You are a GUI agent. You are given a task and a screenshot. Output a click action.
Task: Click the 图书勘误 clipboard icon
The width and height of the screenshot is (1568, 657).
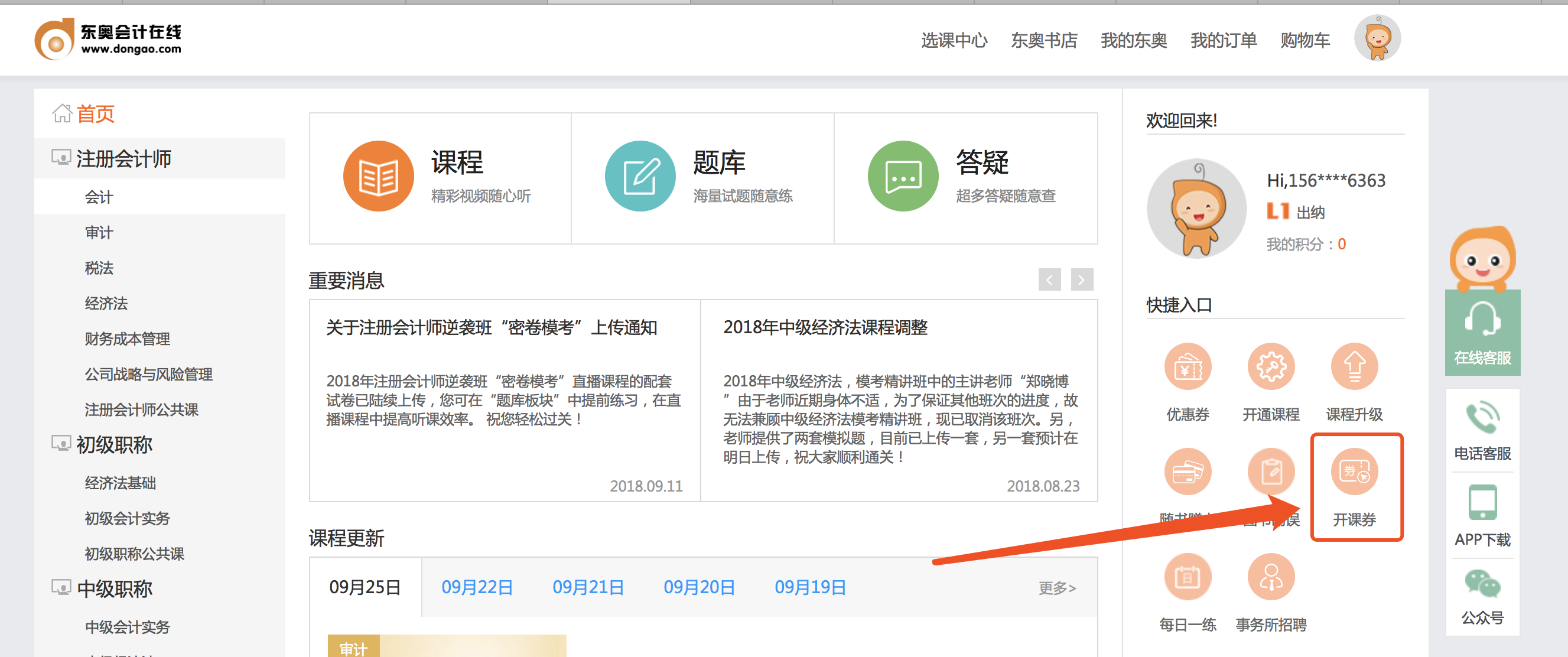click(1270, 472)
